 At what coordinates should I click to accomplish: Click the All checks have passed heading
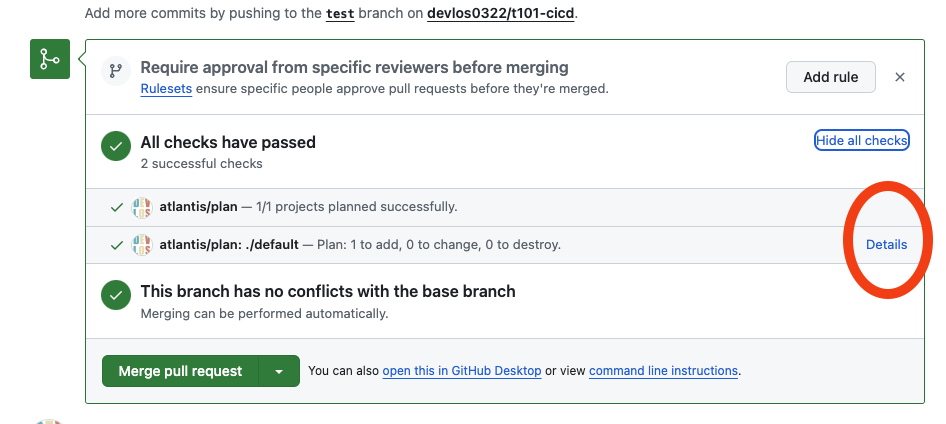228,142
